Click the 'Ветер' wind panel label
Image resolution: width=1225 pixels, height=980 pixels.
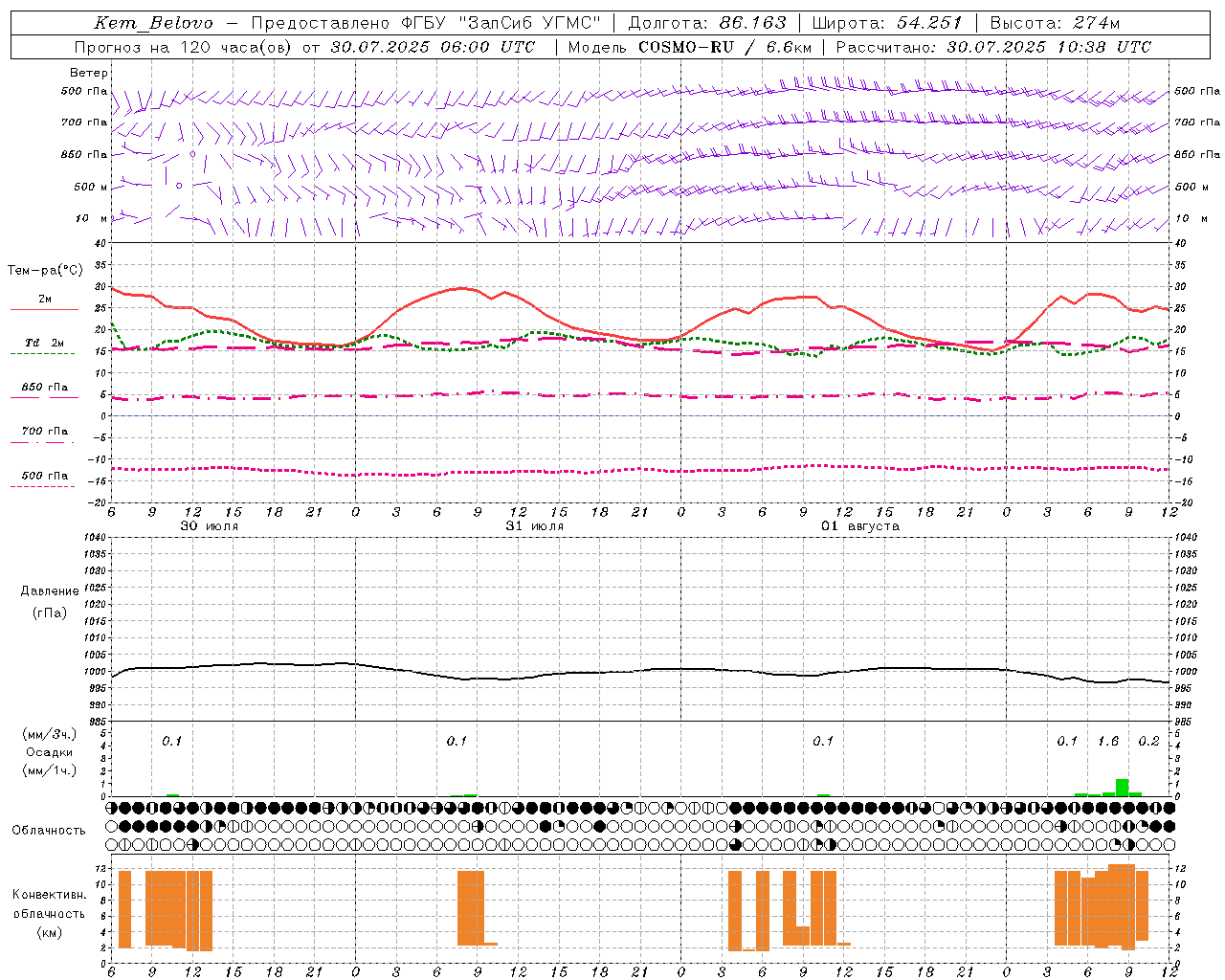89,73
